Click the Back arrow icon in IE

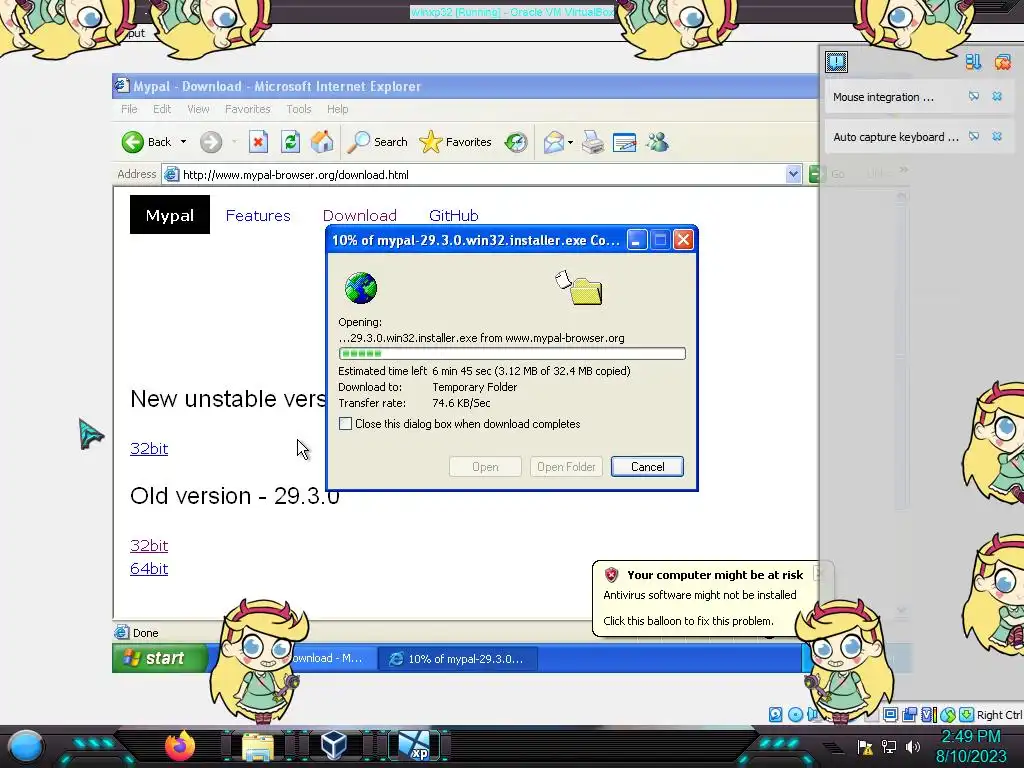(x=133, y=142)
